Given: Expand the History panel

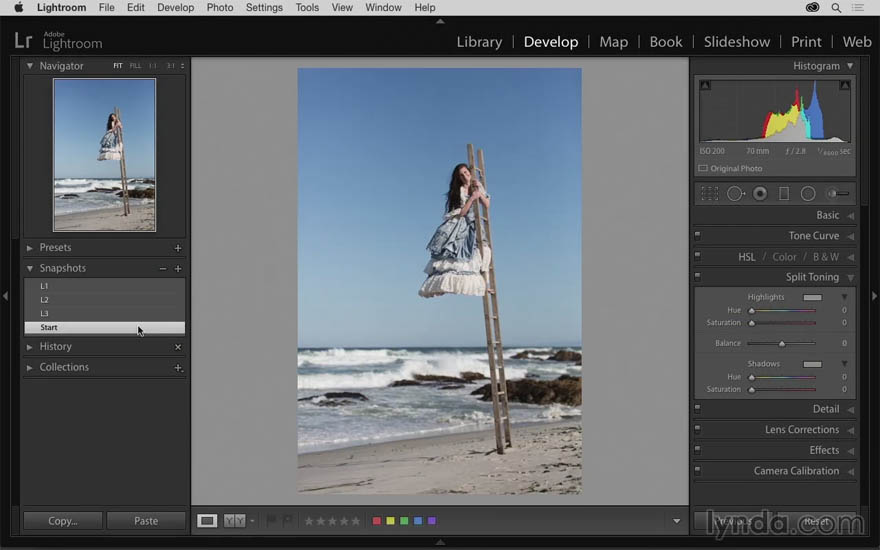Looking at the screenshot, I should [30, 347].
